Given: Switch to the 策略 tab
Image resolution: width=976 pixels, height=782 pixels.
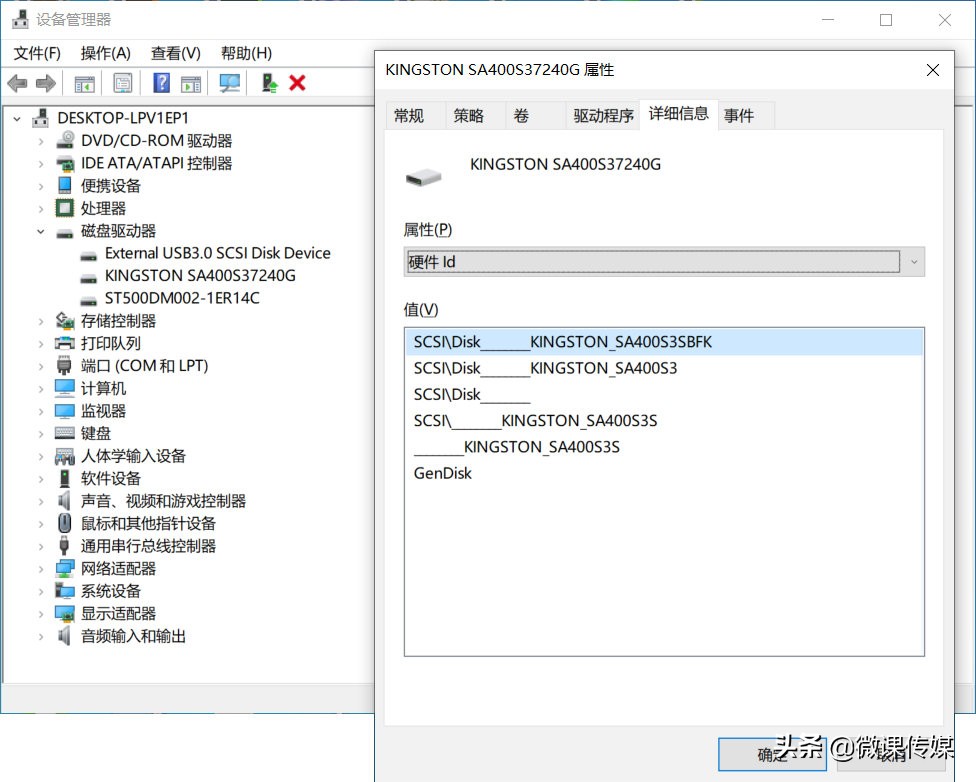Looking at the screenshot, I should pos(474,116).
